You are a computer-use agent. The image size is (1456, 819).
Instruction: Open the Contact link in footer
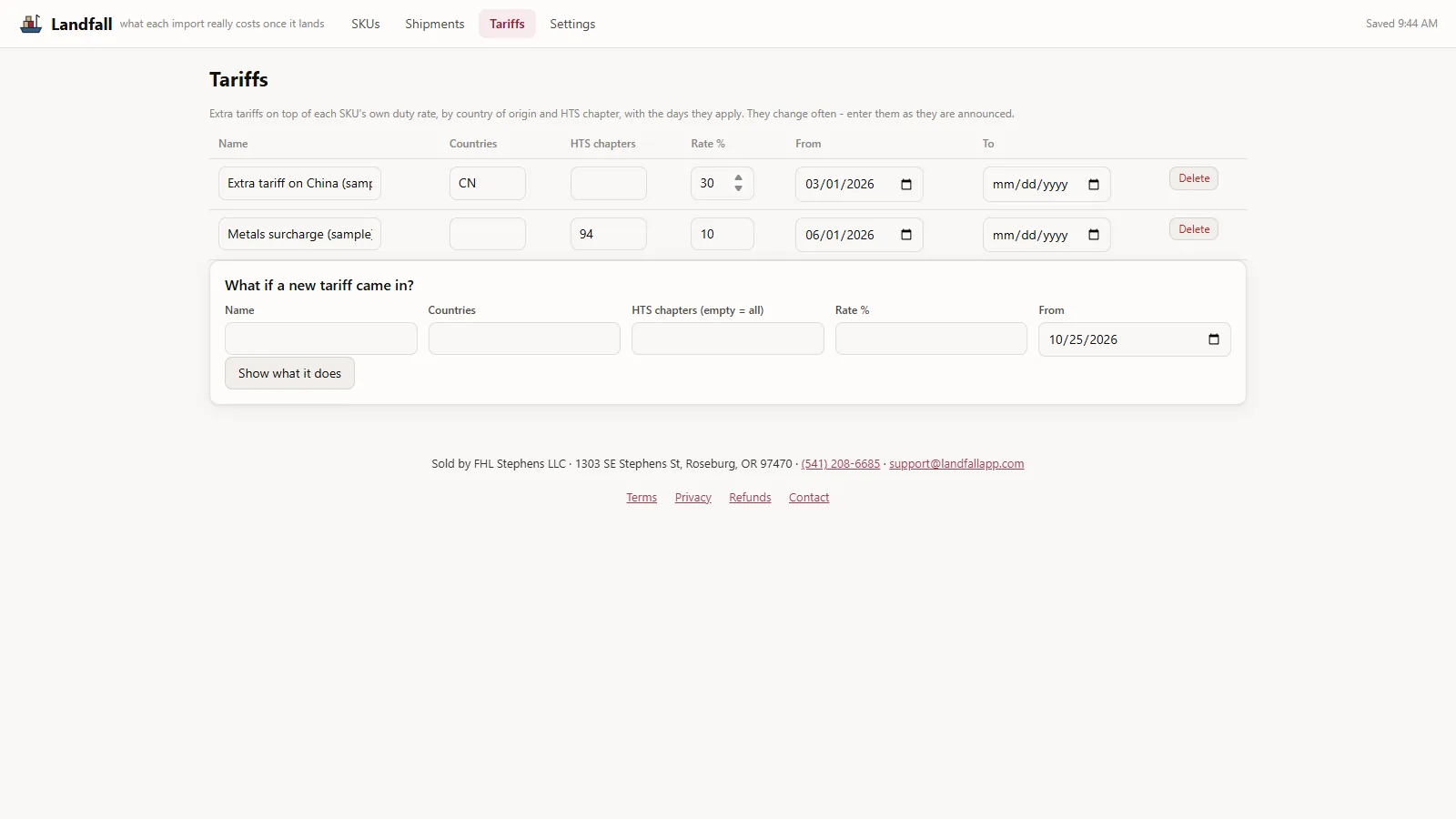(x=809, y=497)
